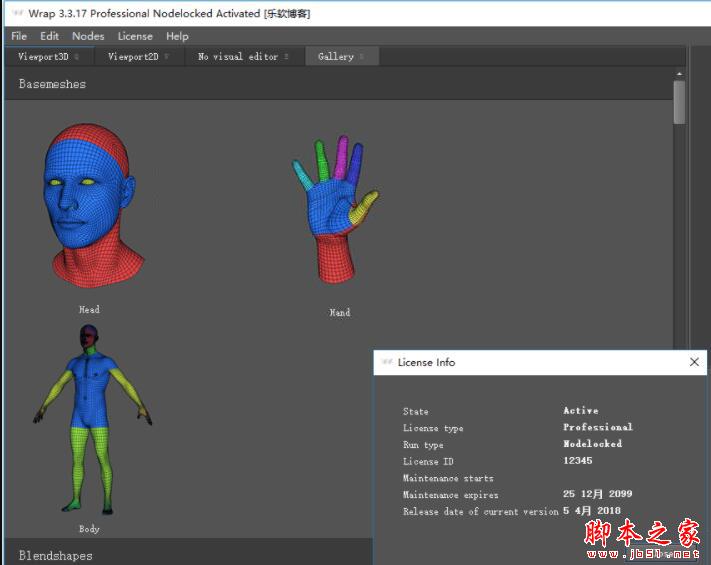
Task: Open the License menu
Action: 135,36
